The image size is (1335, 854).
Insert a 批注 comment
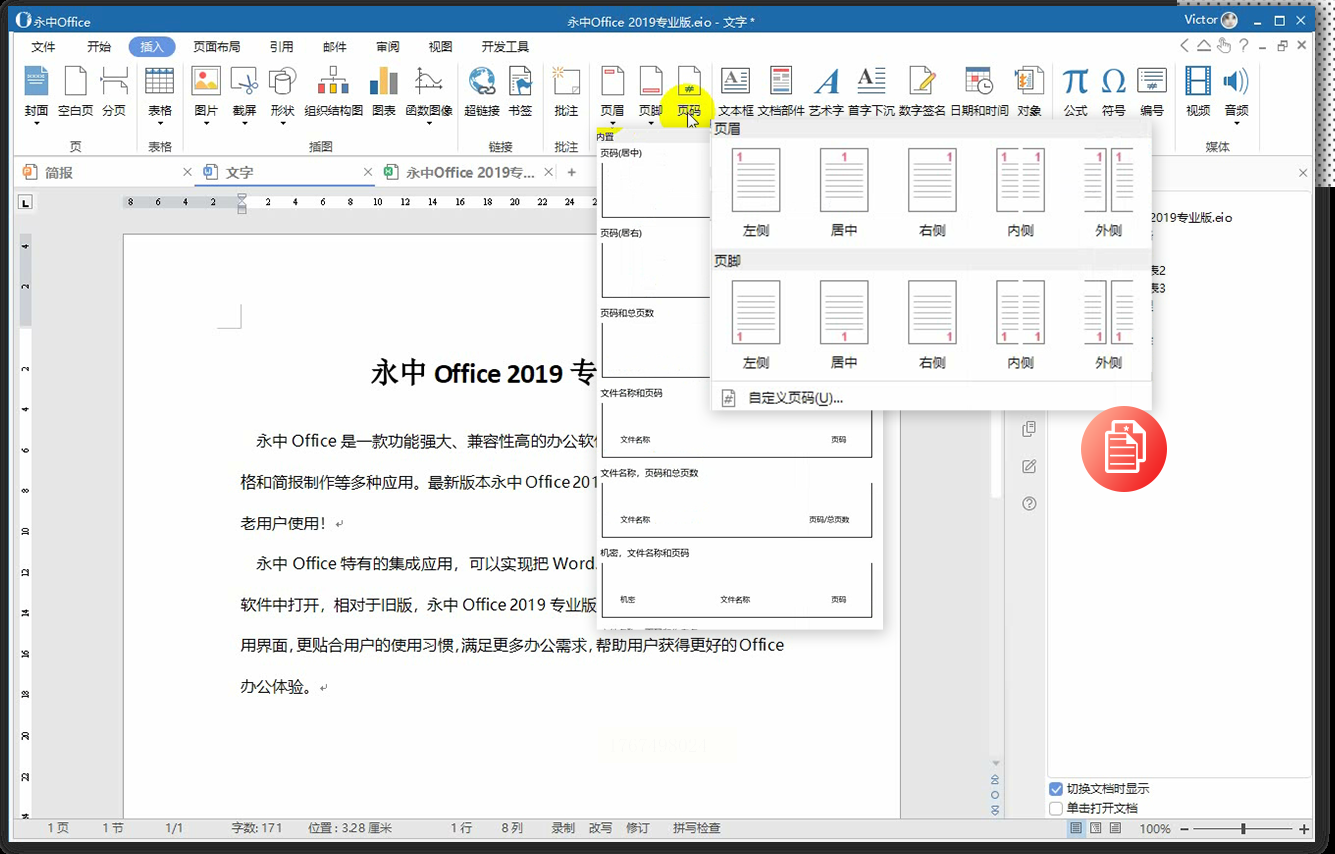(566, 83)
